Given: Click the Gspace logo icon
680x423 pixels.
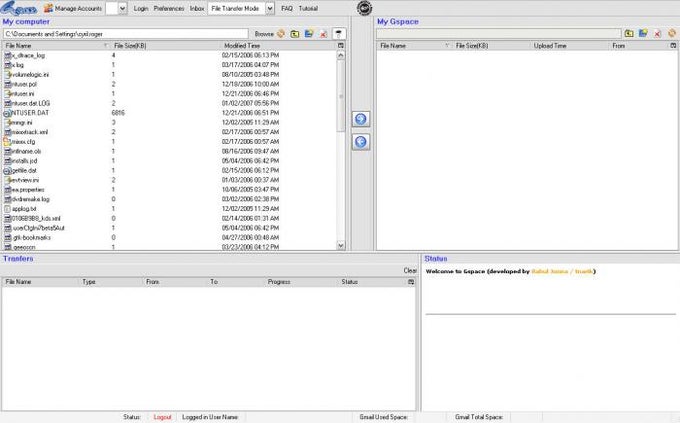Looking at the screenshot, I should point(18,8).
